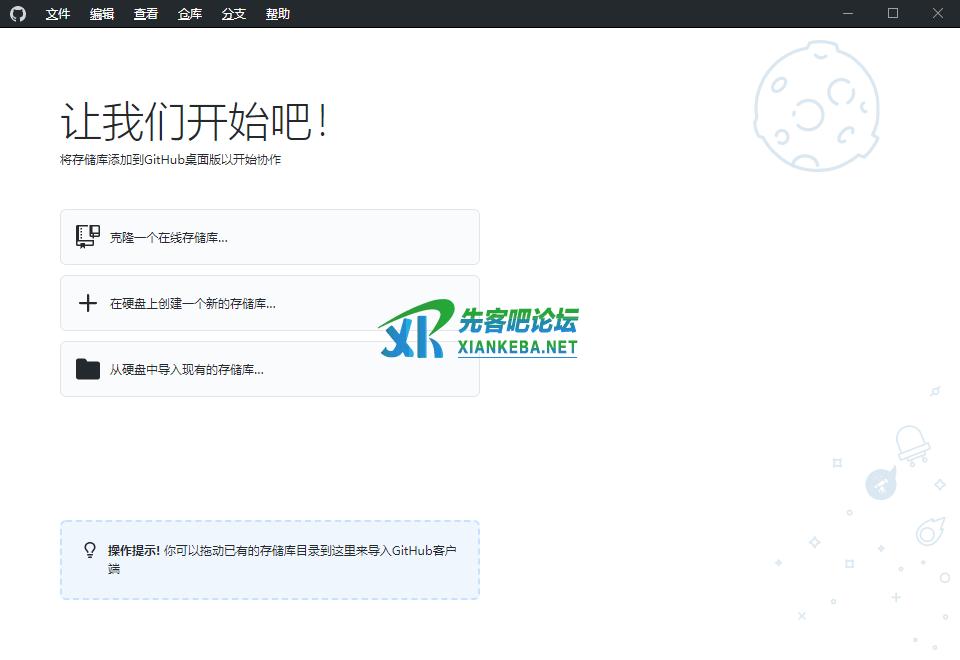Minimize the GitHub Desktop window

(848, 14)
